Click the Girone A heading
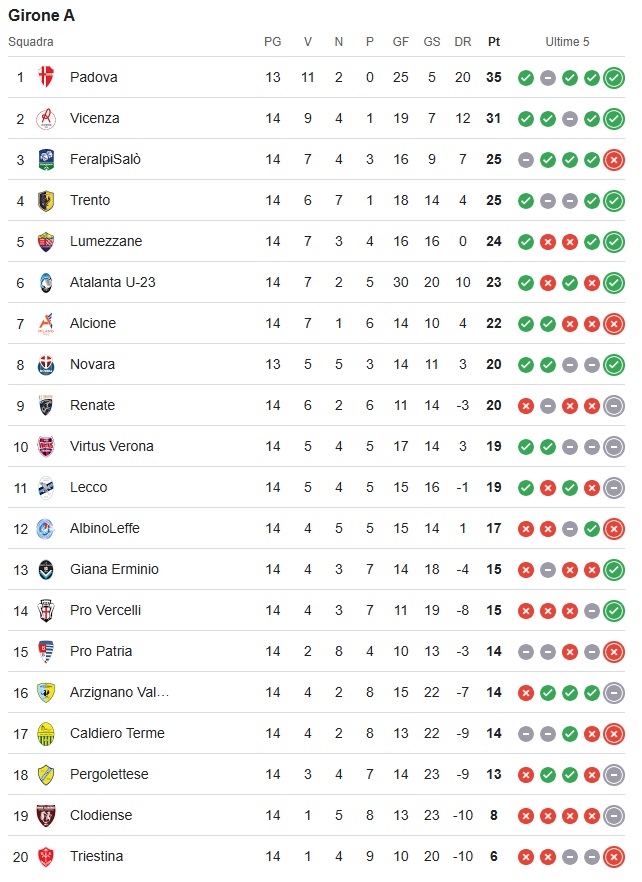 click(x=42, y=15)
